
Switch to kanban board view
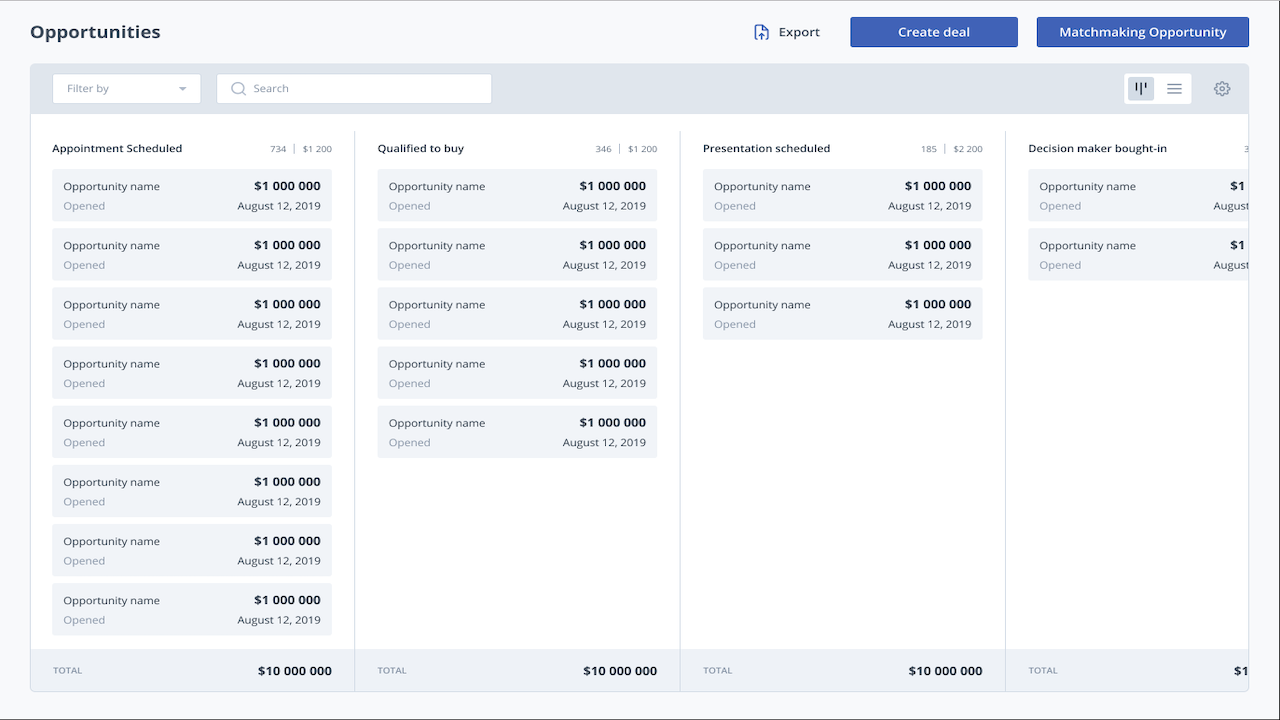click(1141, 88)
